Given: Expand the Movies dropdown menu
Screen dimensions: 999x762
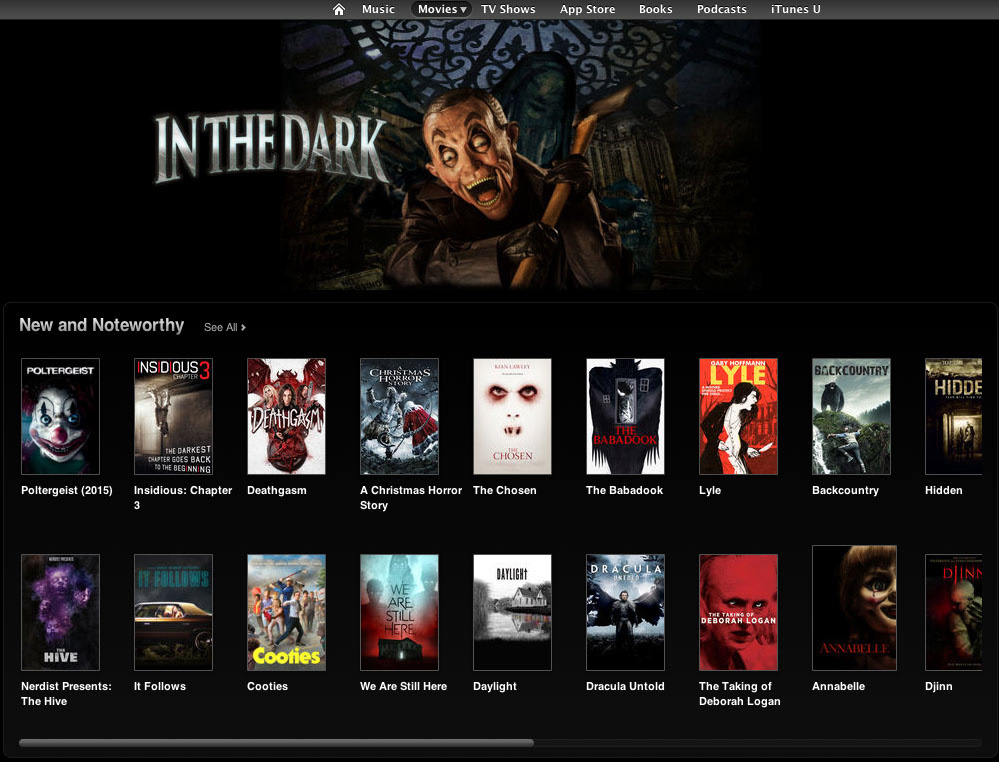Looking at the screenshot, I should 442,10.
